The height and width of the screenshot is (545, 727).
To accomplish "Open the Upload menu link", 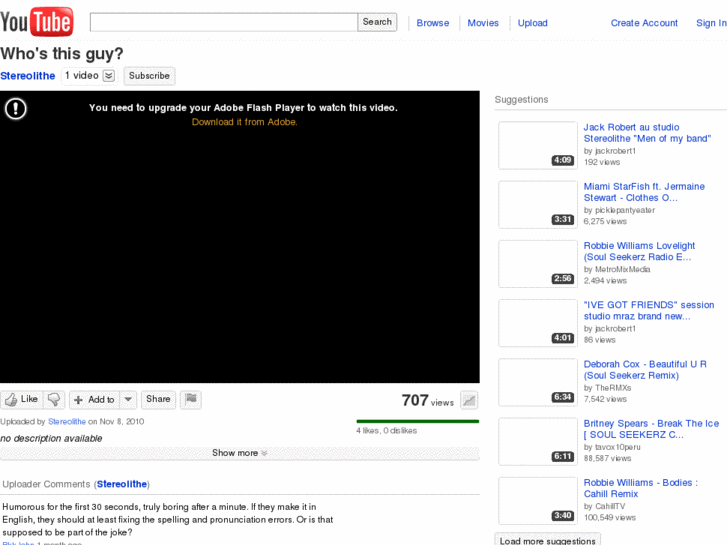I will point(532,23).
